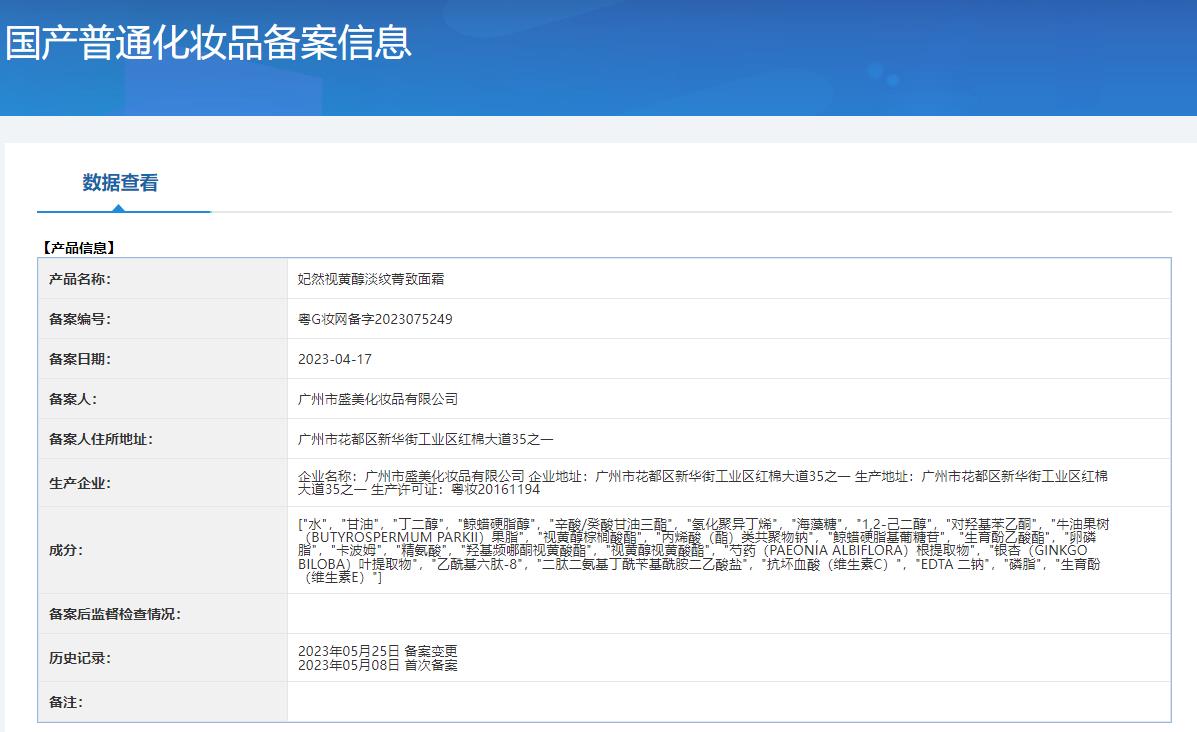Select the 备案日期 row label
Screen dimensions: 1197x732
pyautogui.click(x=80, y=359)
